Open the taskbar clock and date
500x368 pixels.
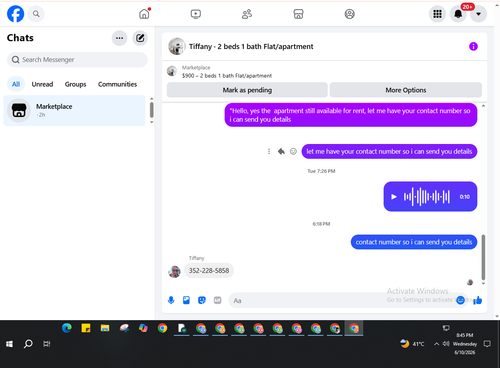pyautogui.click(x=465, y=344)
